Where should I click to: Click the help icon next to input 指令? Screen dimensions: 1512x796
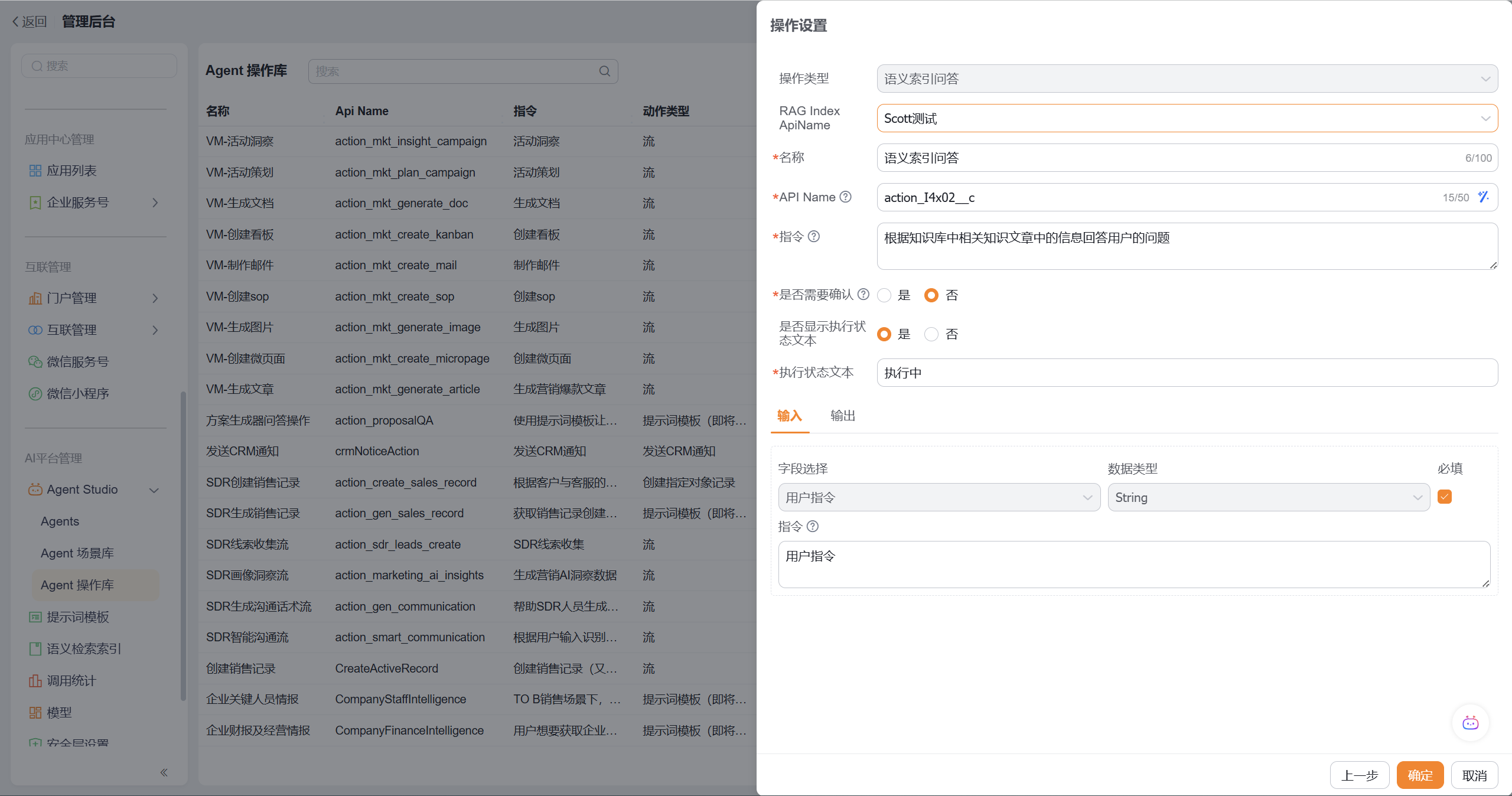tap(812, 526)
